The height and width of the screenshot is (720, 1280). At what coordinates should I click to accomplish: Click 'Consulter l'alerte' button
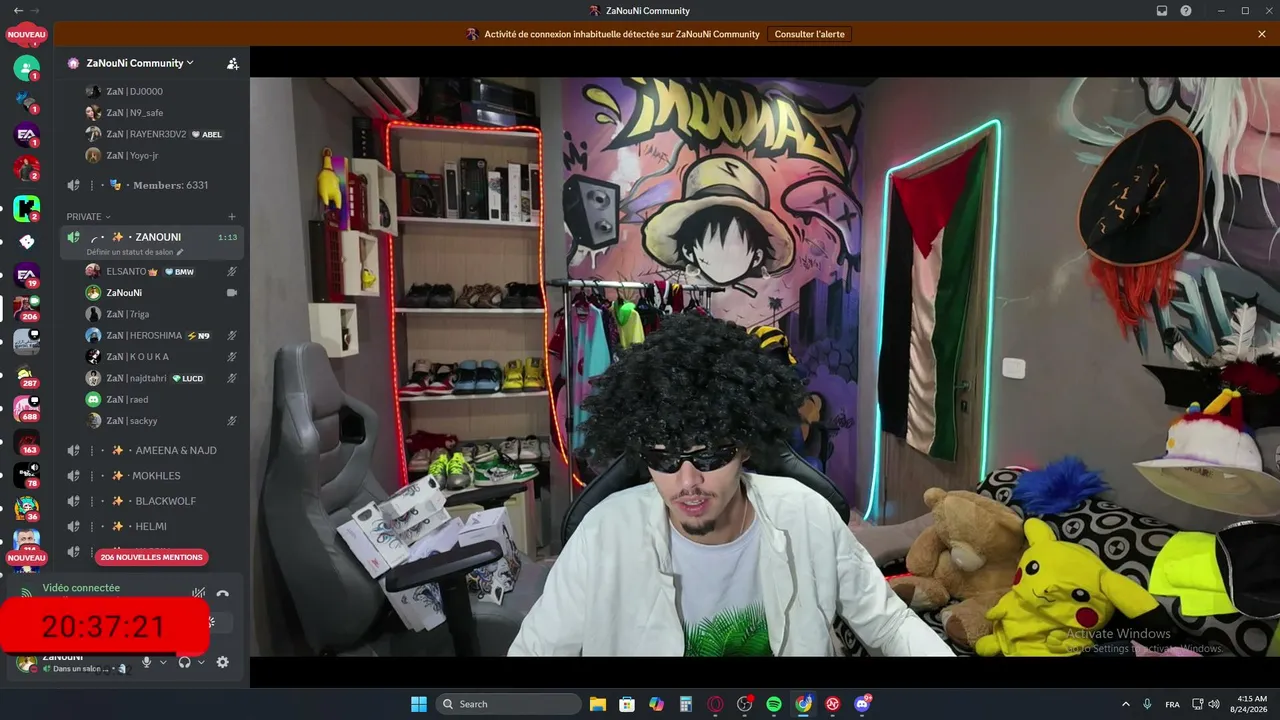pyautogui.click(x=809, y=34)
